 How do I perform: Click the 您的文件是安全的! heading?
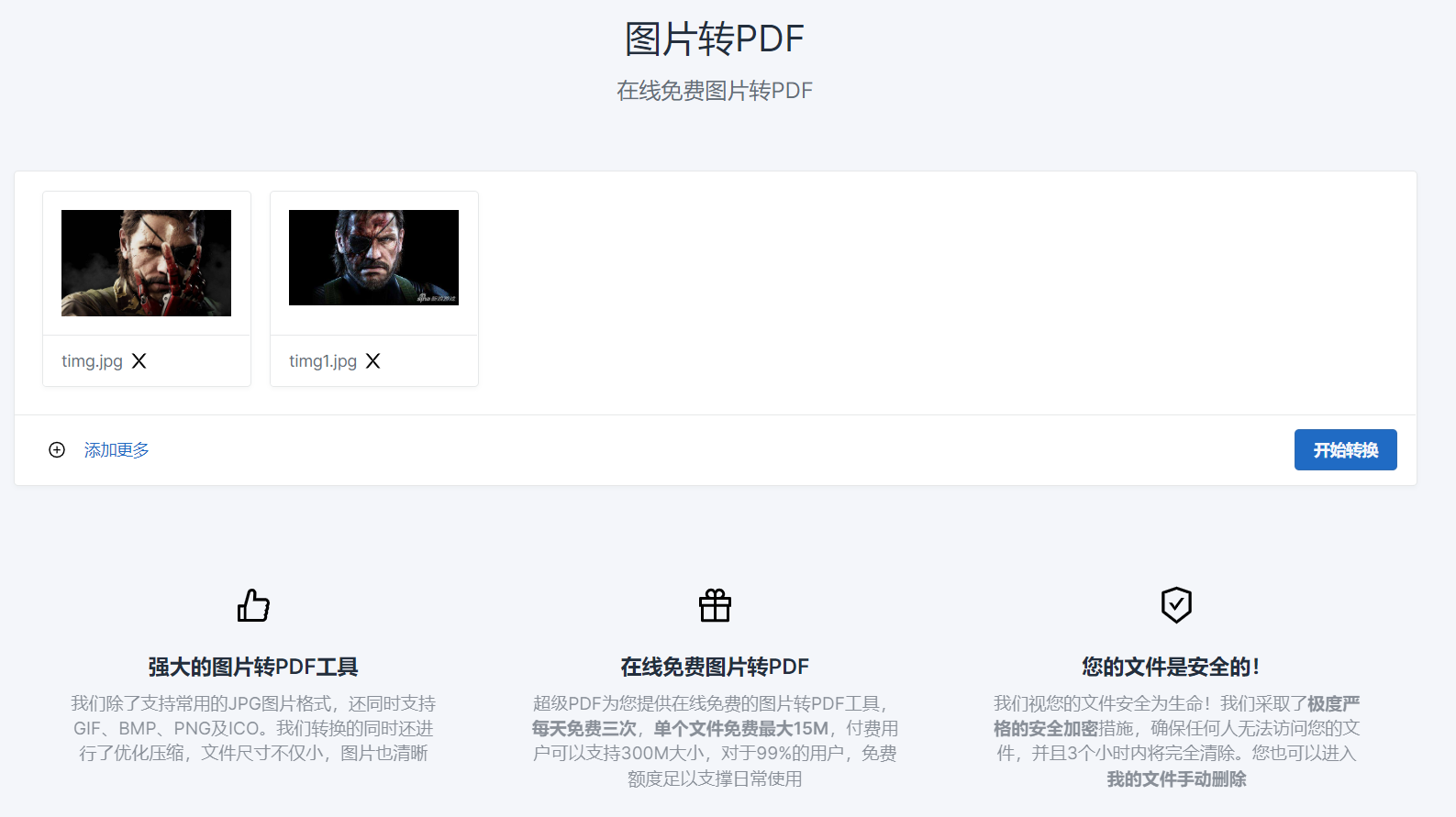pyautogui.click(x=1171, y=667)
